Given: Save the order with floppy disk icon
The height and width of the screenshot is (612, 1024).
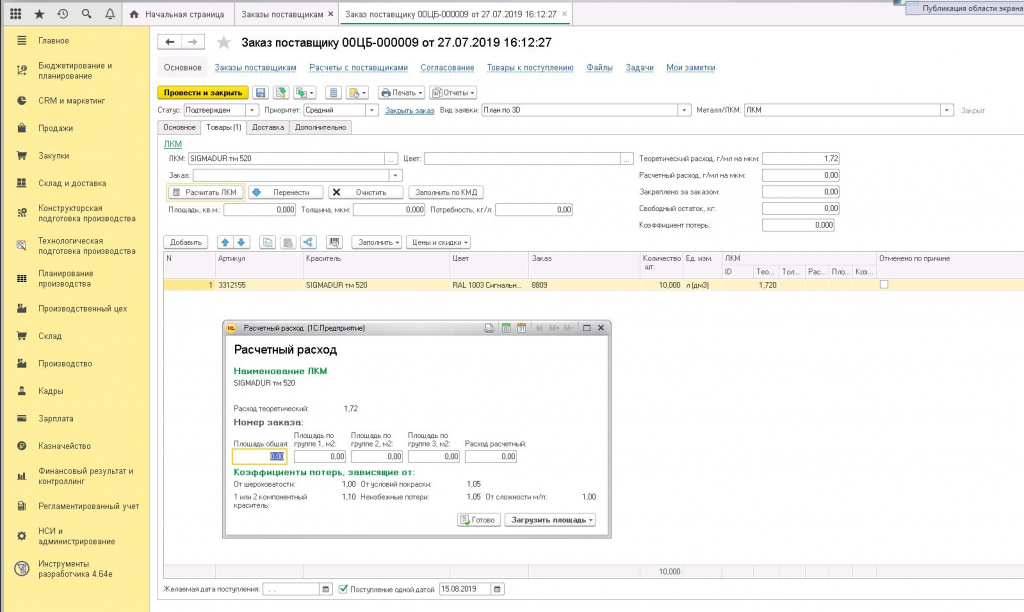Looking at the screenshot, I should [261, 93].
